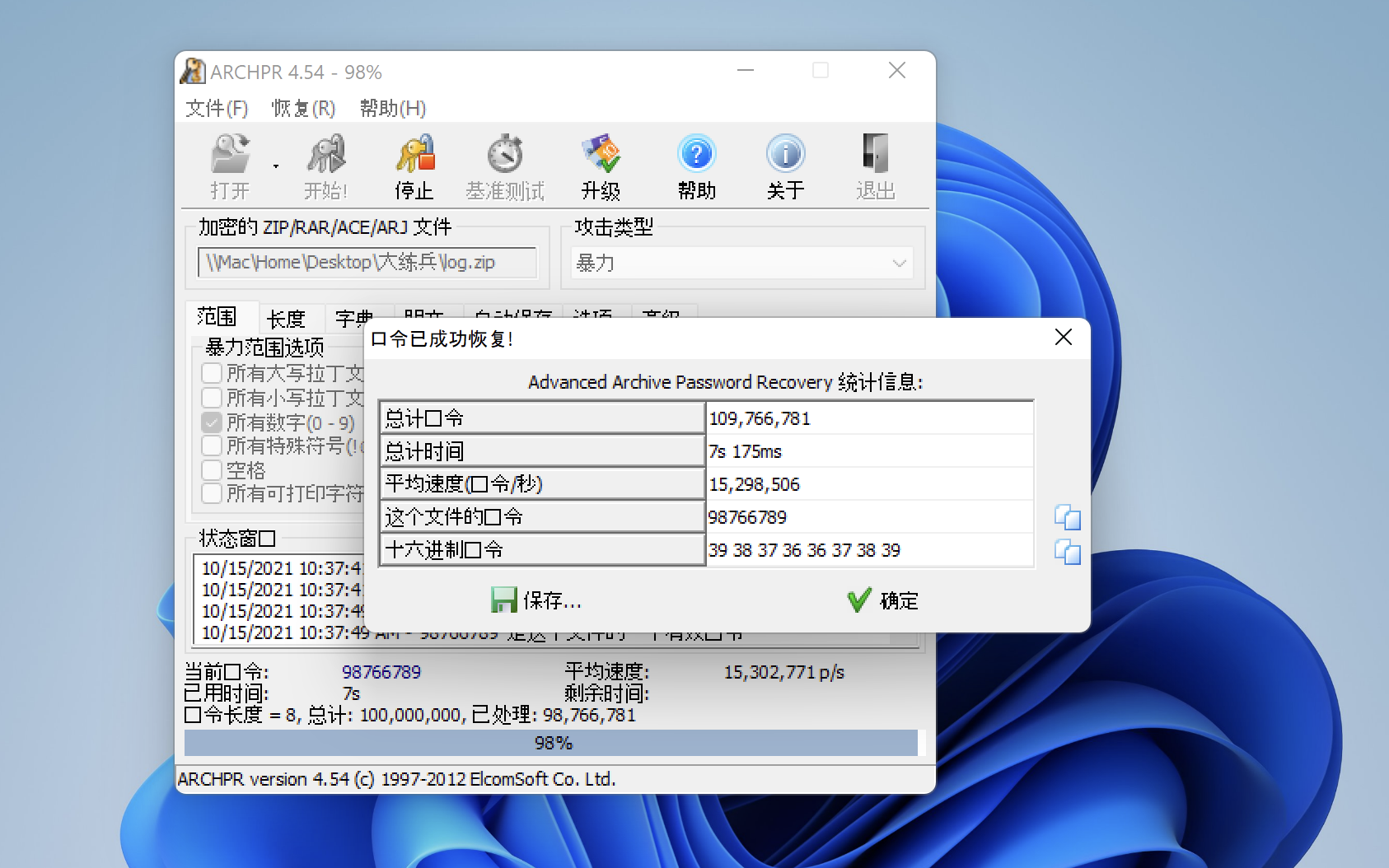Click the Stop (停止) toolbar icon
The width and height of the screenshot is (1389, 868).
coord(414,155)
